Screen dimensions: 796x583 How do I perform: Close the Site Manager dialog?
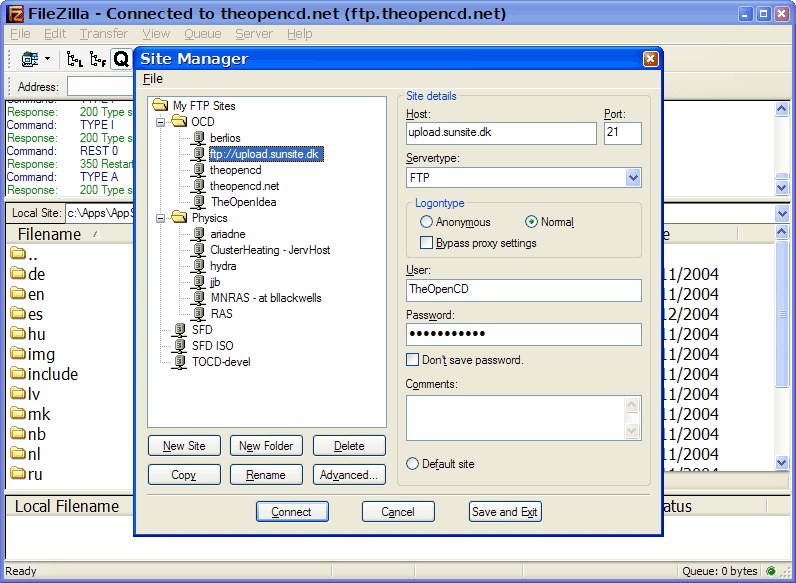point(650,59)
